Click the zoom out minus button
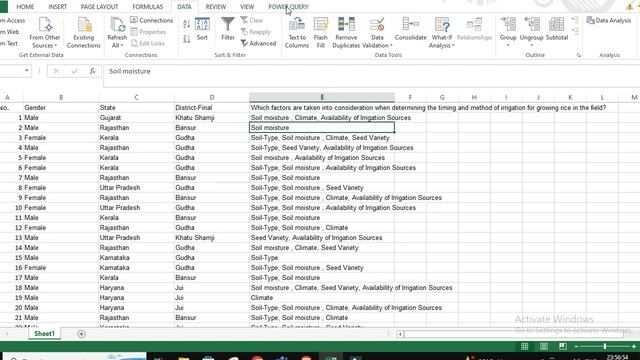 pos(576,347)
